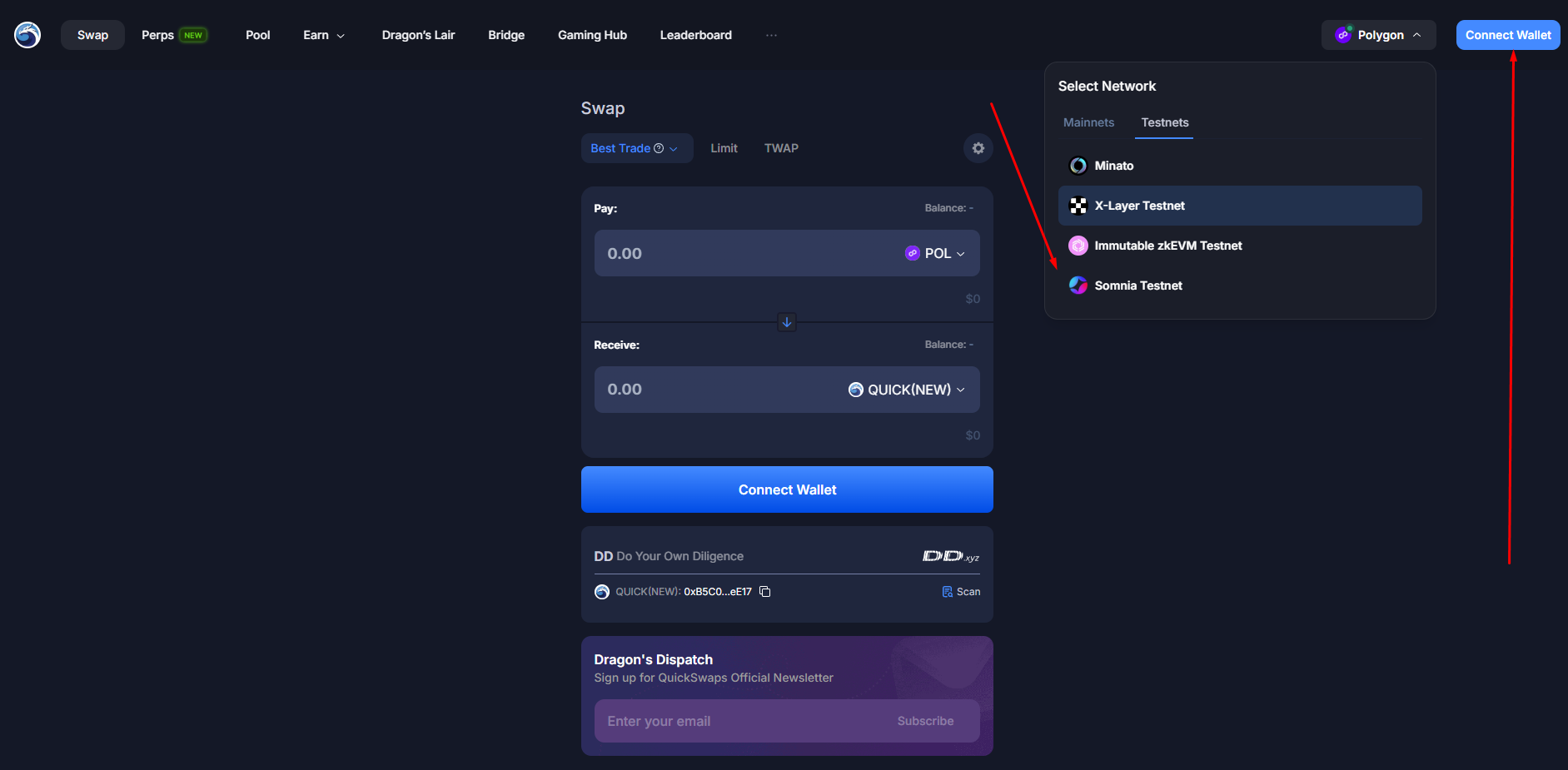Viewport: 1568px width, 770px height.
Task: Switch to the Limit order tab
Action: point(724,148)
